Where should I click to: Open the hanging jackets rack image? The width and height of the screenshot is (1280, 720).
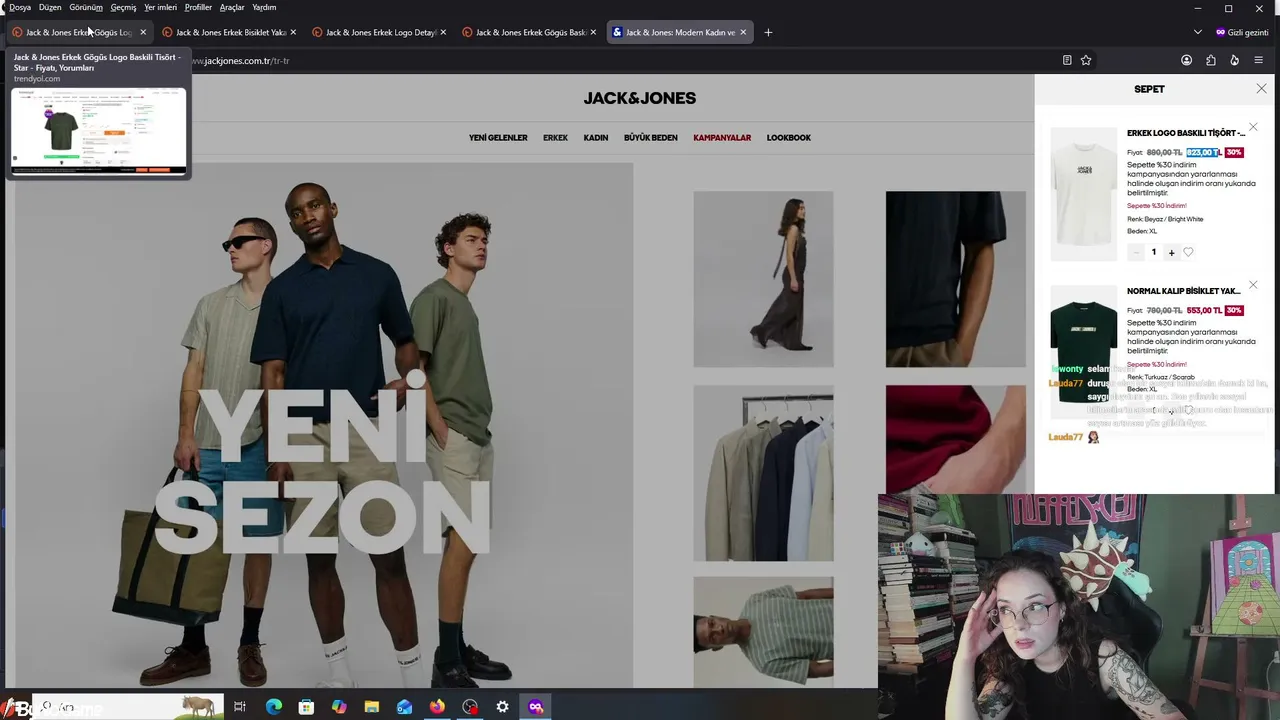(x=763, y=473)
